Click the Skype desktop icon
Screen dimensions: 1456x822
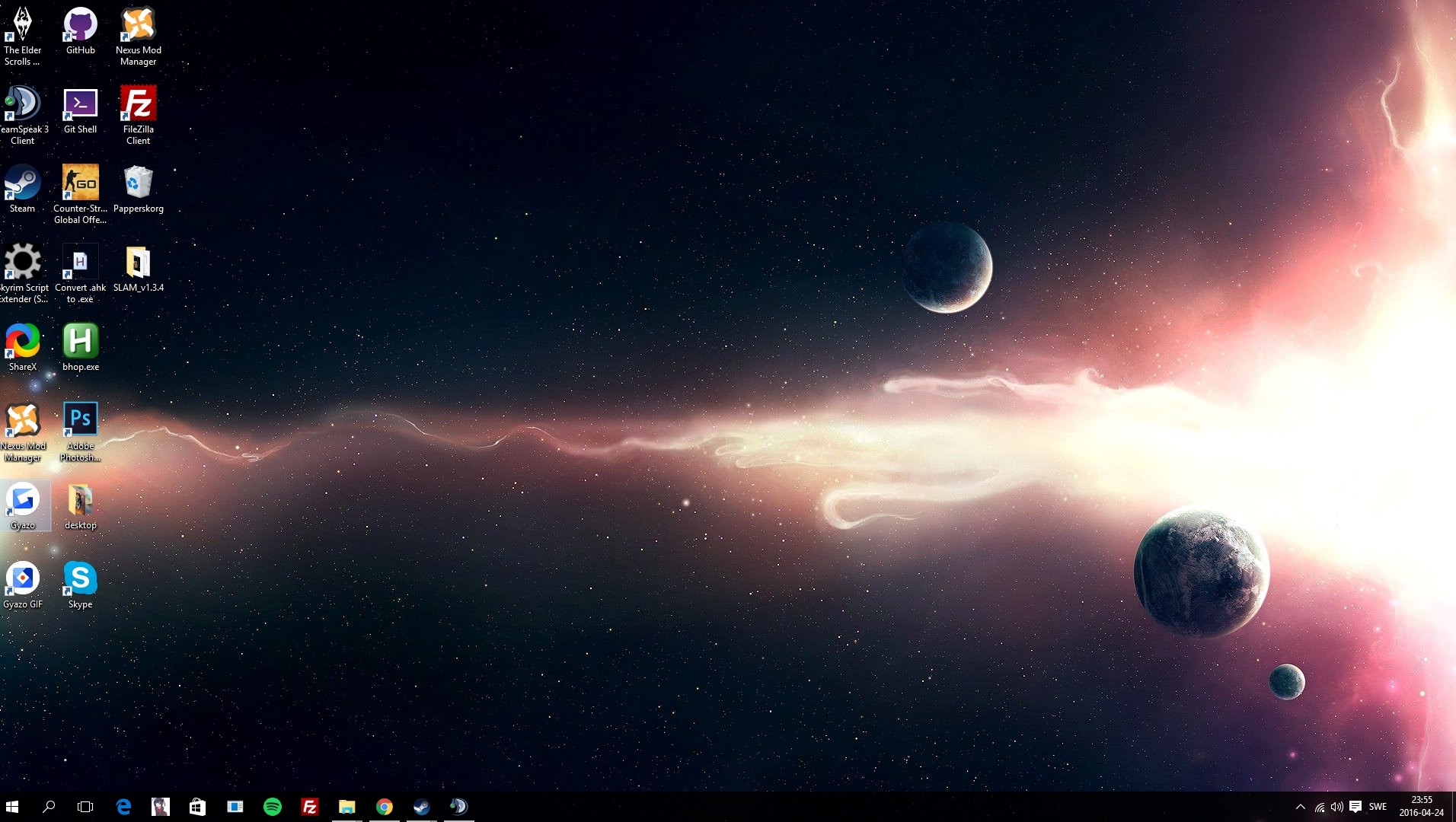pyautogui.click(x=81, y=585)
